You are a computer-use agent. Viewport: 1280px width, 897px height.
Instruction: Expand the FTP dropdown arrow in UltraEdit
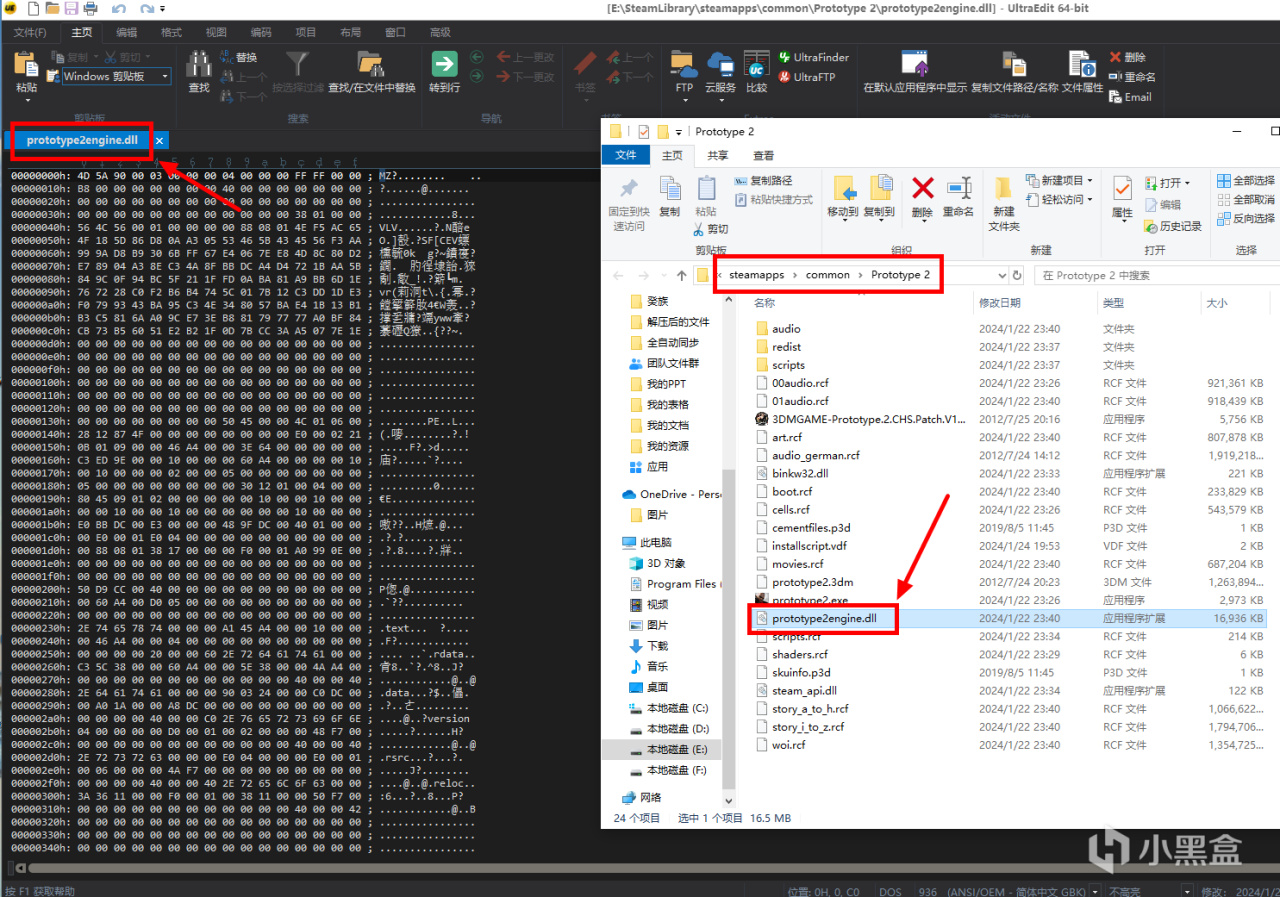click(x=684, y=100)
